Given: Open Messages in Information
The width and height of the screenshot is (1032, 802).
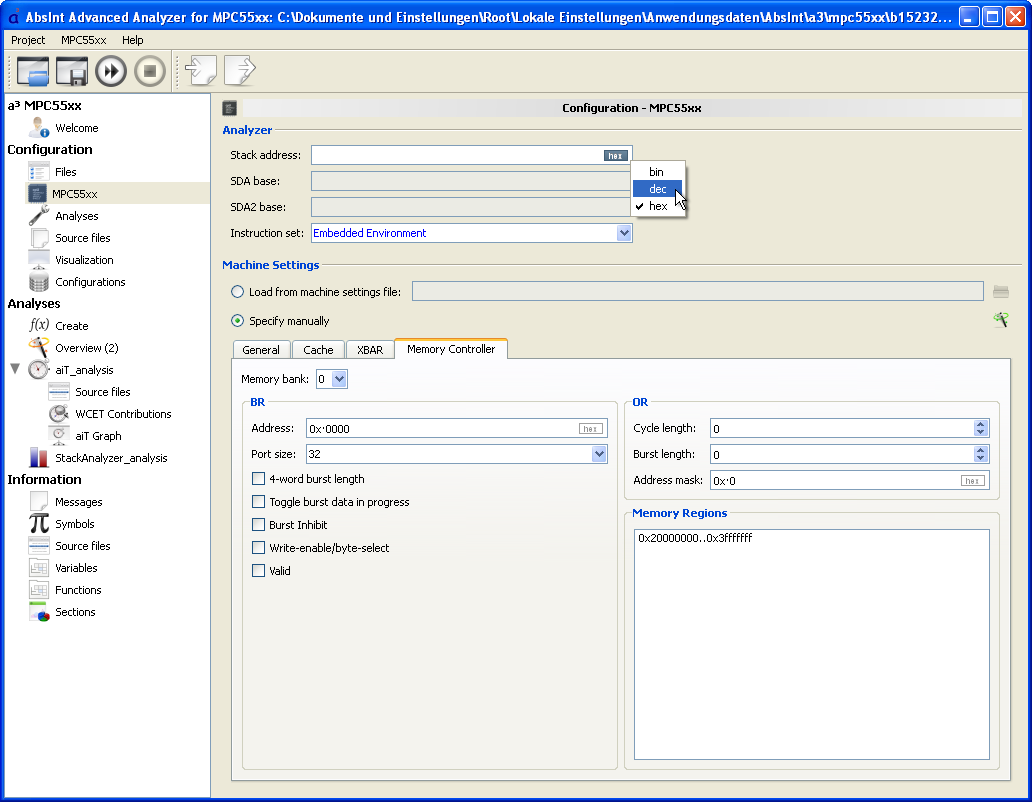Looking at the screenshot, I should [78, 502].
